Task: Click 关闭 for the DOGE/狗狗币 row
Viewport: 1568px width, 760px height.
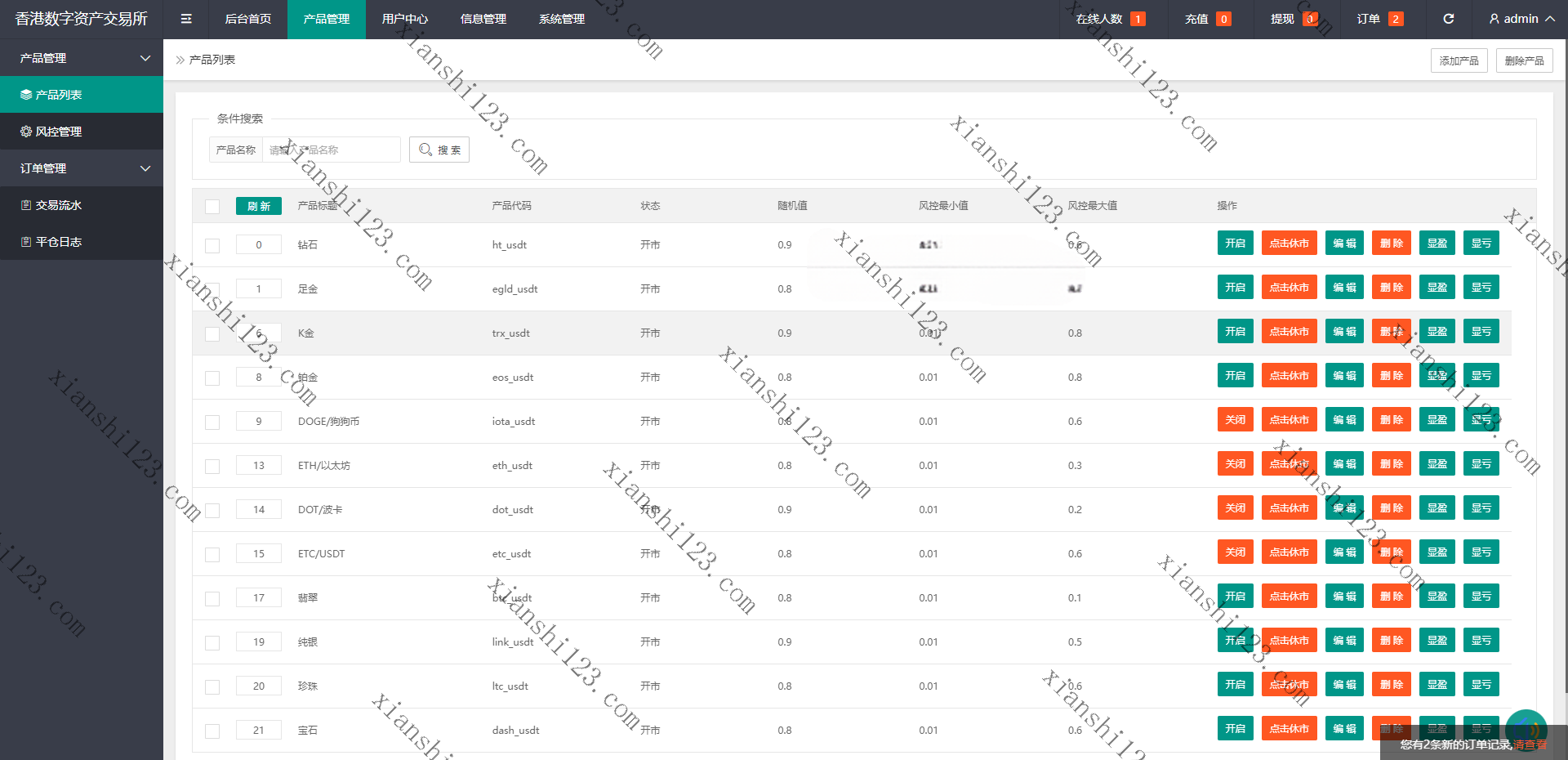Action: (x=1236, y=420)
